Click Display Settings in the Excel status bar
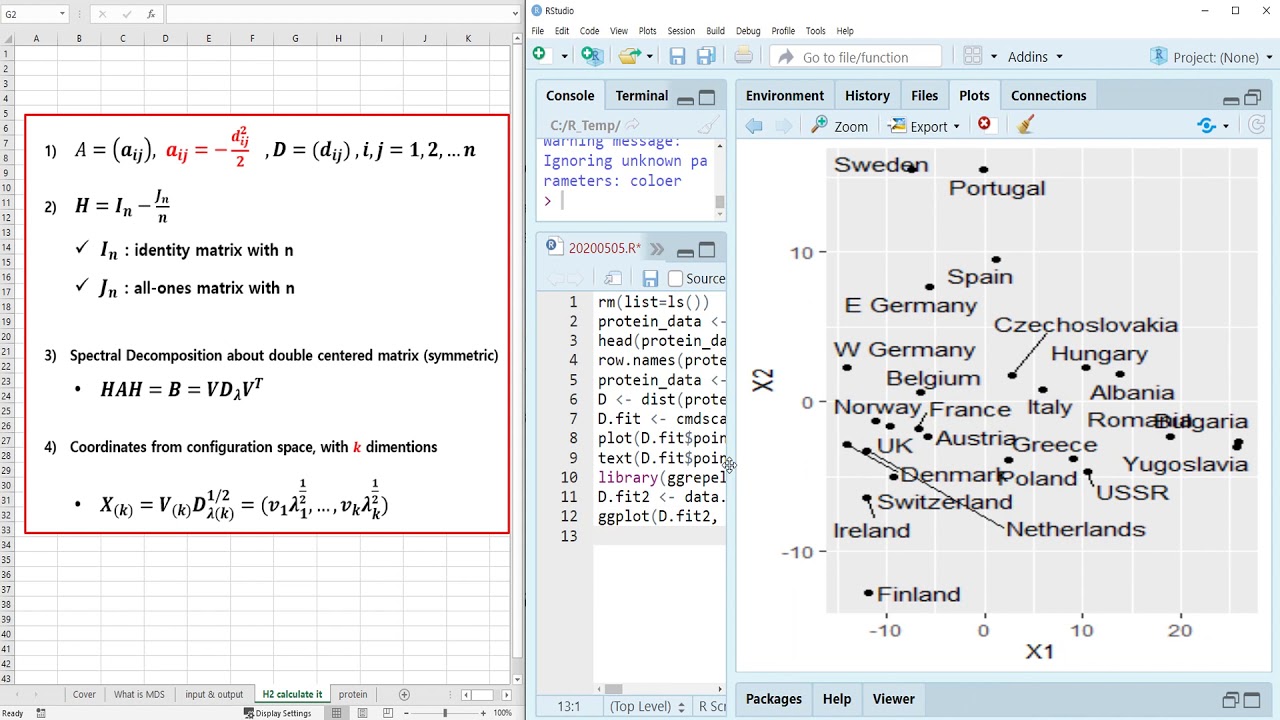This screenshot has width=1280, height=720. coord(277,713)
